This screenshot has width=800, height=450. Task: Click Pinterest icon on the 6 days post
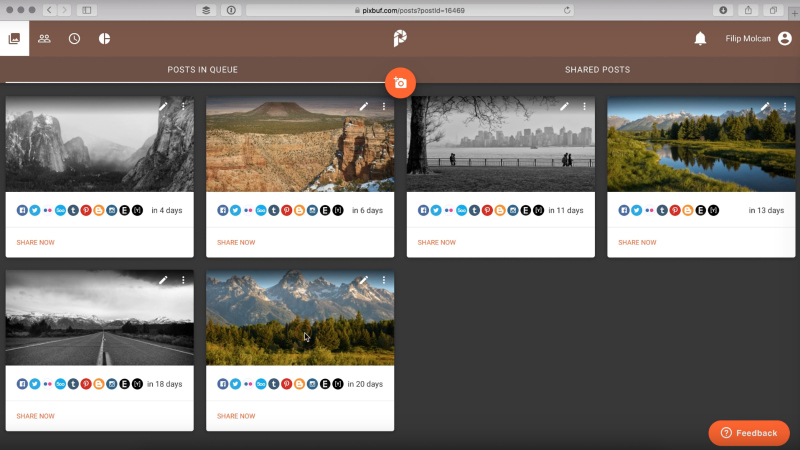(287, 210)
